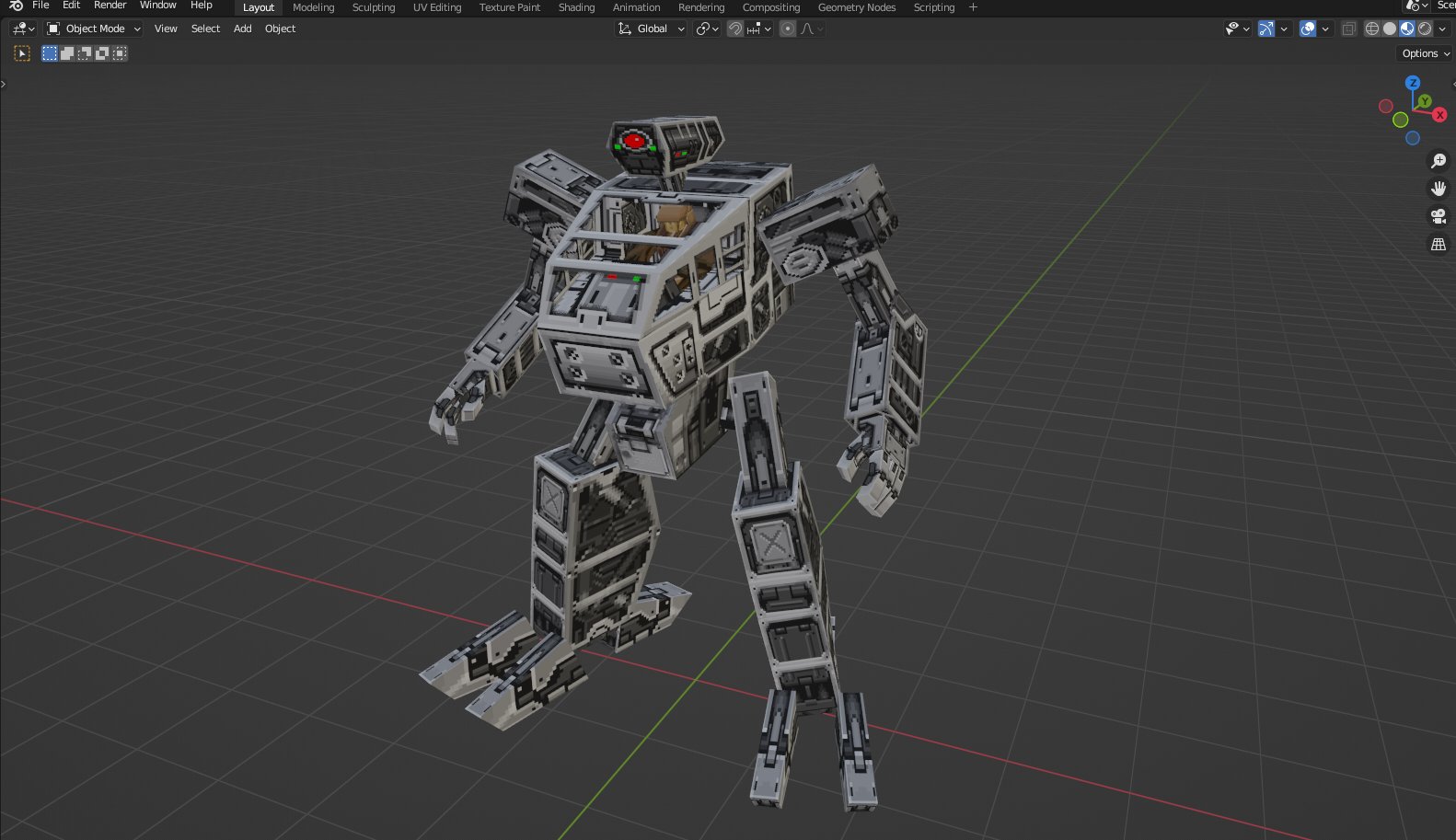This screenshot has width=1456, height=840.
Task: Click the red X axis gizmo handle
Action: [1439, 115]
